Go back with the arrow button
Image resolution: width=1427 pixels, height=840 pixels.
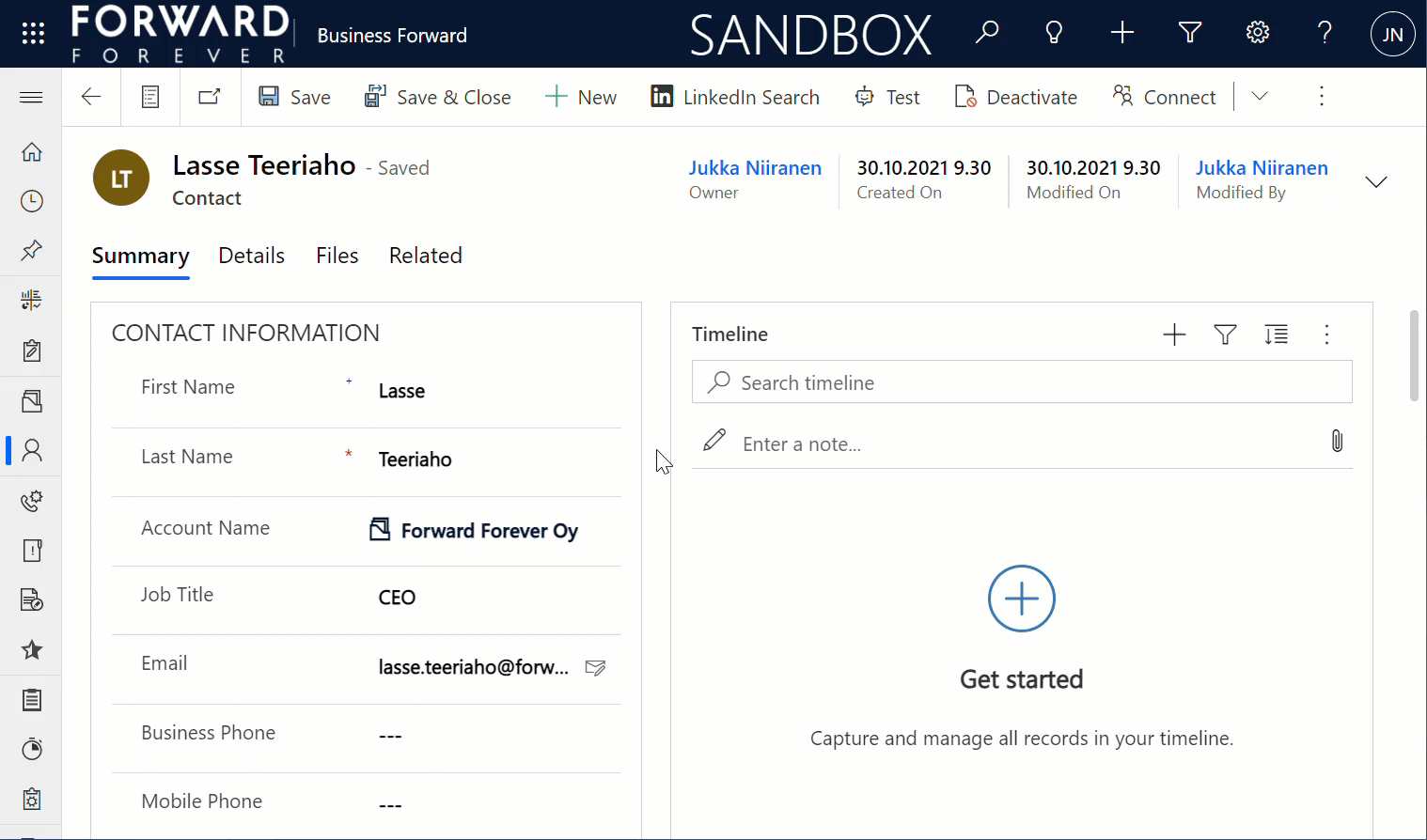pyautogui.click(x=91, y=97)
